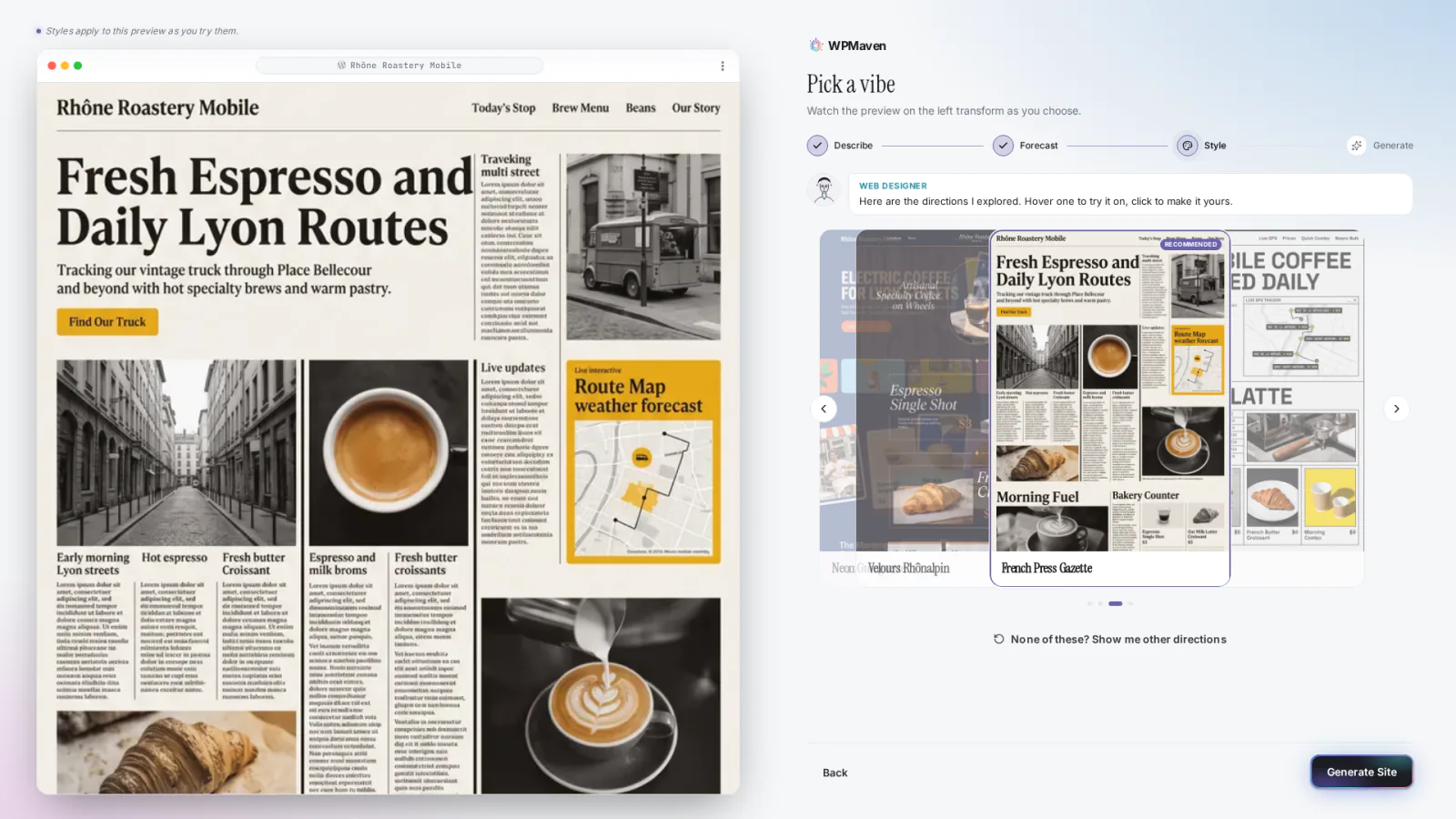The width and height of the screenshot is (1456, 819).
Task: Click the Live updates column heading
Action: [512, 368]
